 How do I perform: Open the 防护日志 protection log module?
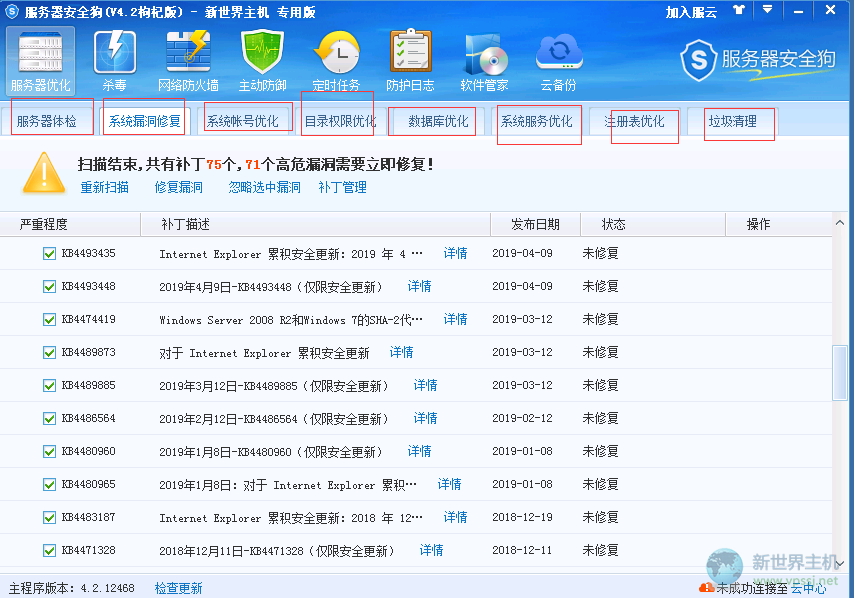410,60
